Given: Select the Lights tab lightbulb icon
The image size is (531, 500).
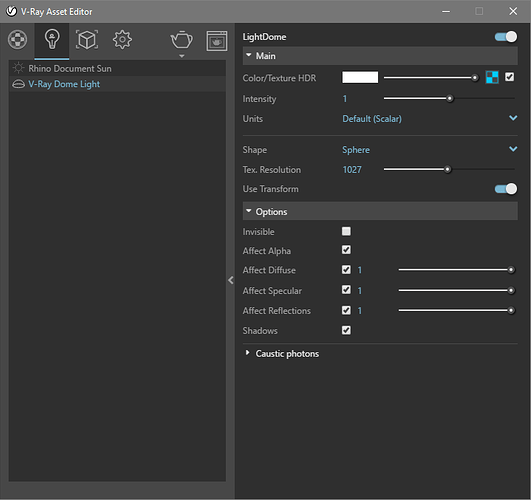Looking at the screenshot, I should [x=52, y=40].
